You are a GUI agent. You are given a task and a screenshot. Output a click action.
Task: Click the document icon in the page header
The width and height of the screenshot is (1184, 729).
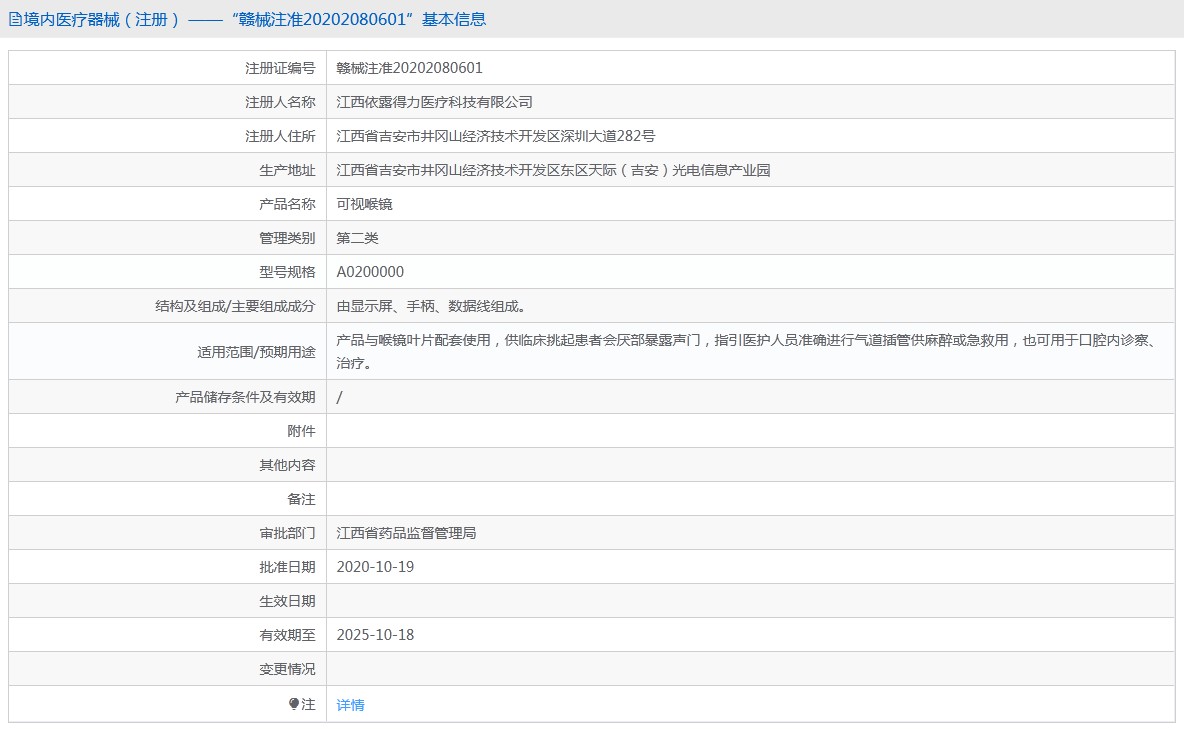click(15, 19)
